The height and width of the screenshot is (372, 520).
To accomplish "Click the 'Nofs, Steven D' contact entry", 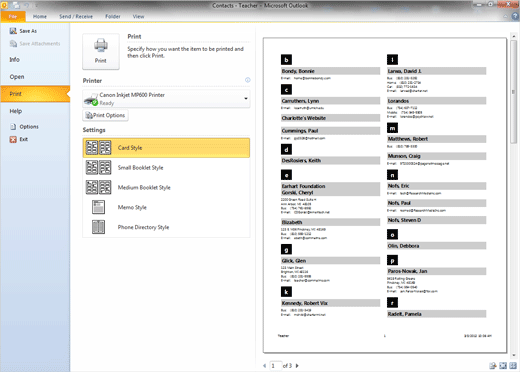I will (x=436, y=220).
